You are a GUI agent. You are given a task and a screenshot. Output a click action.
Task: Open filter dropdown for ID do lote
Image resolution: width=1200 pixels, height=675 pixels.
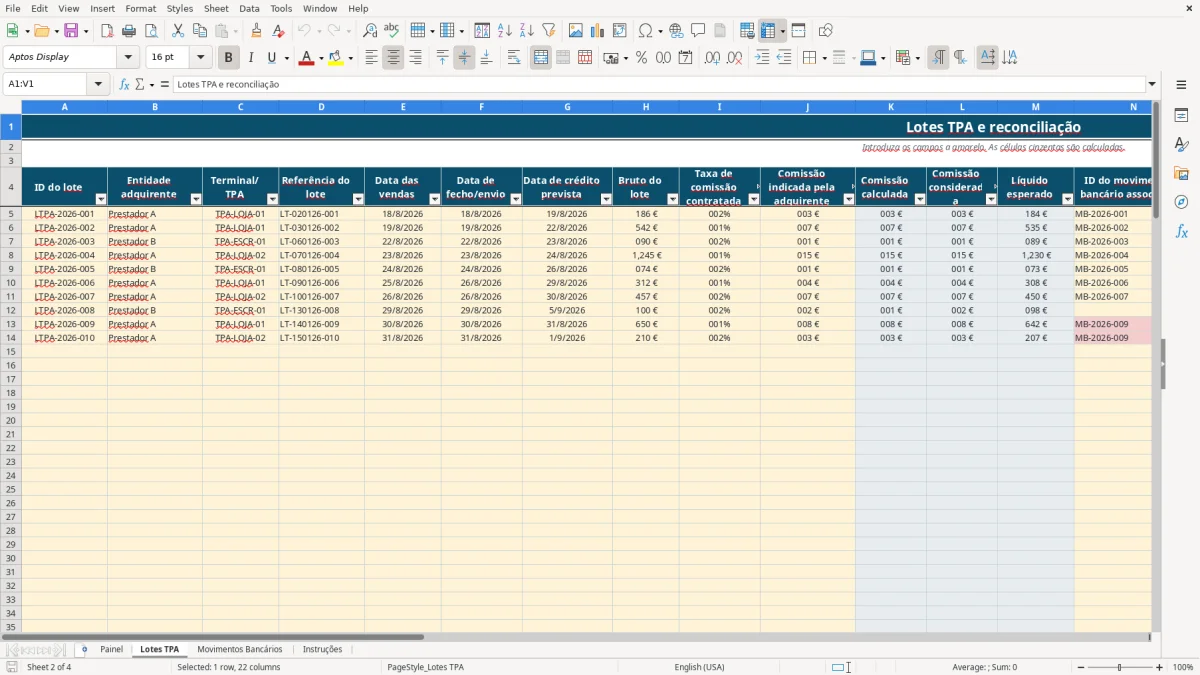tap(100, 199)
